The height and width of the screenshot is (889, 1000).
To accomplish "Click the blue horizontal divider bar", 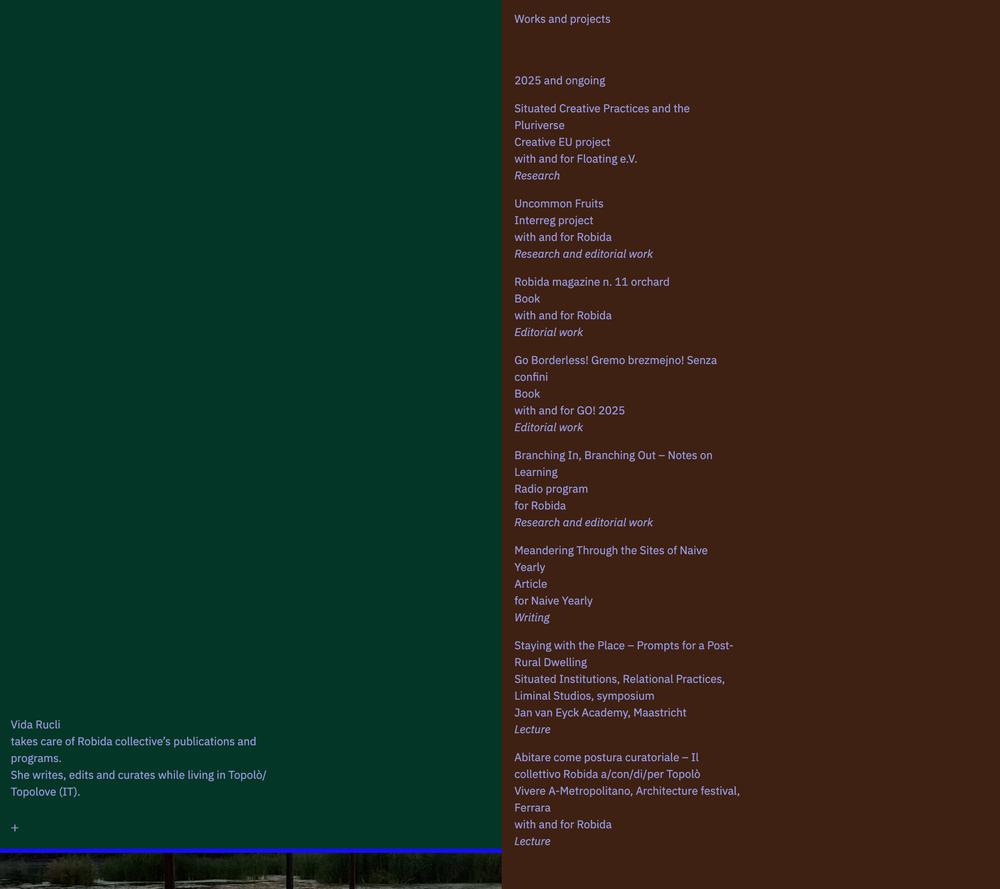I will (250, 851).
